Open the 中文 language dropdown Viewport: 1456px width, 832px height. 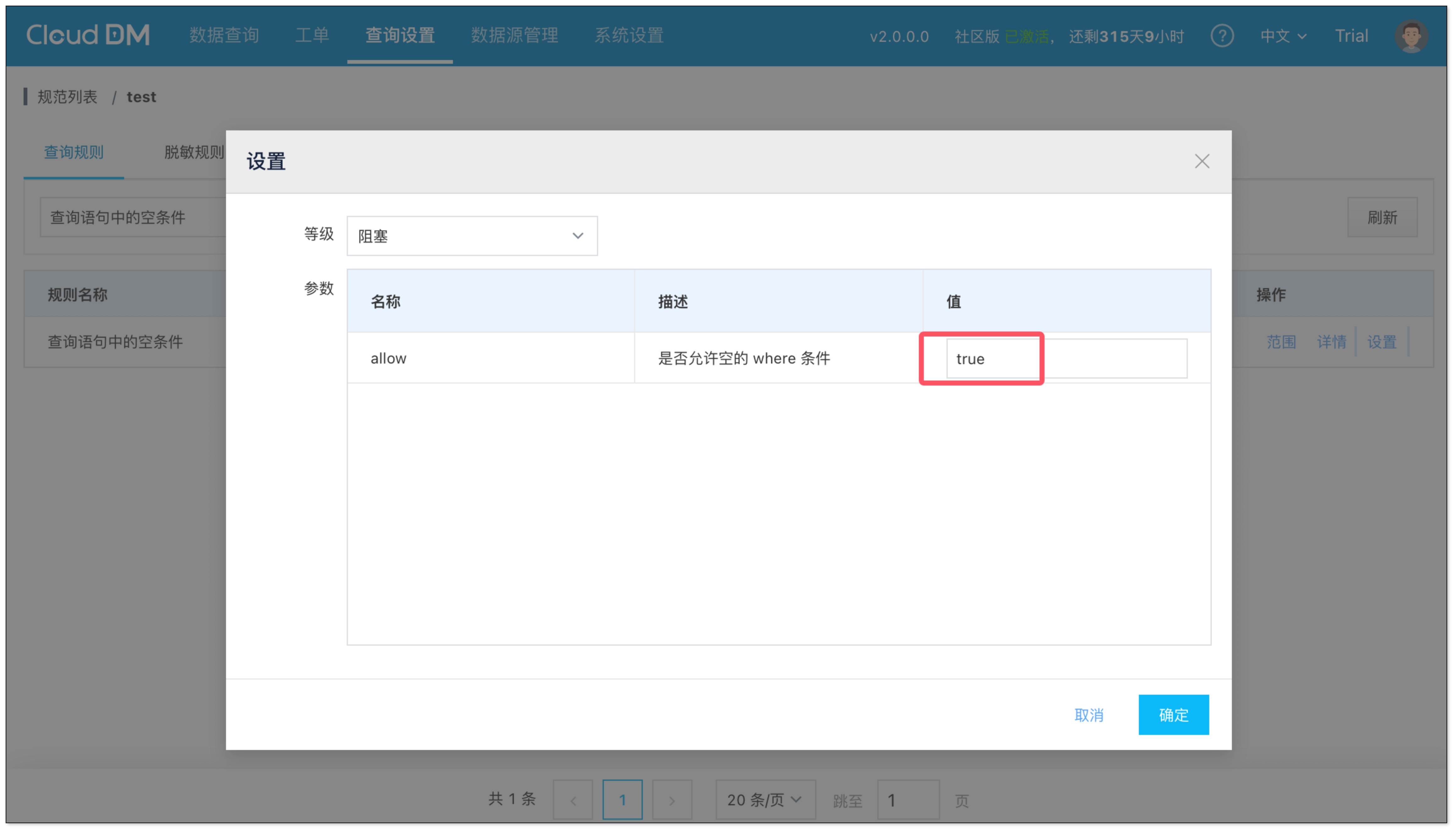1282,36
